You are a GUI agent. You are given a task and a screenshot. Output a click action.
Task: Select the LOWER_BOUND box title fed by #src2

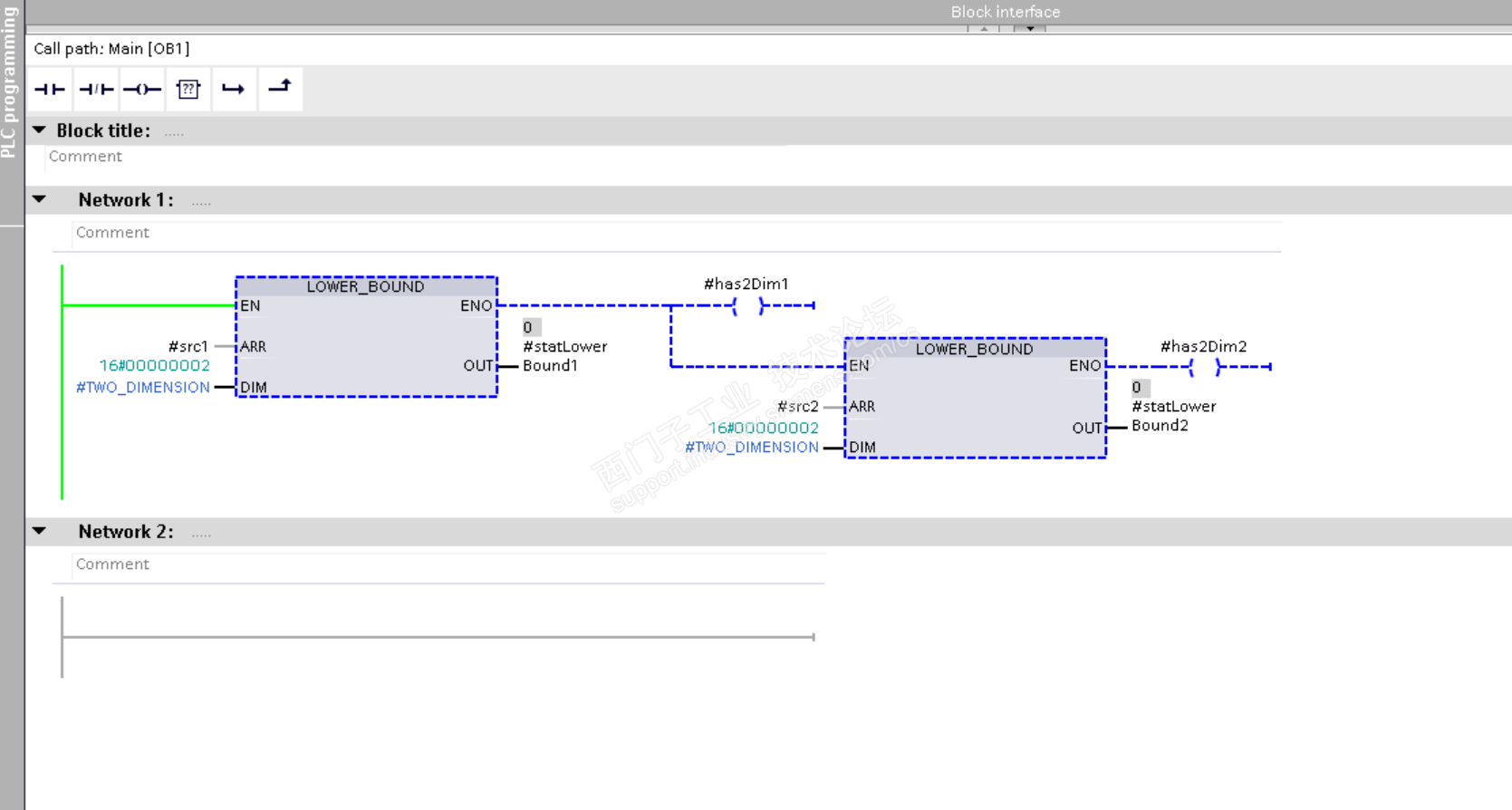pos(975,350)
